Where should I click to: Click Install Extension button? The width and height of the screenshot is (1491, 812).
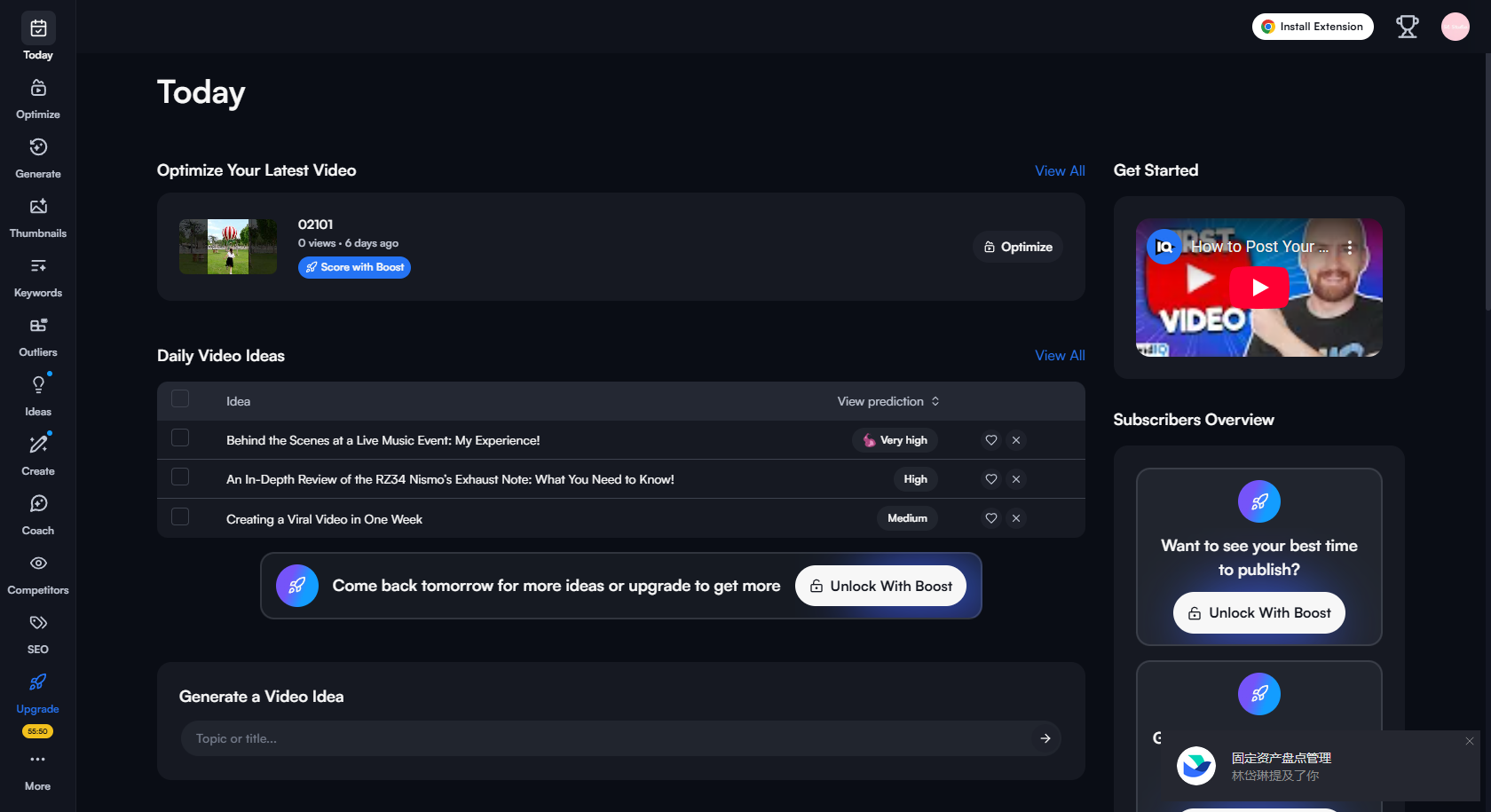point(1313,27)
